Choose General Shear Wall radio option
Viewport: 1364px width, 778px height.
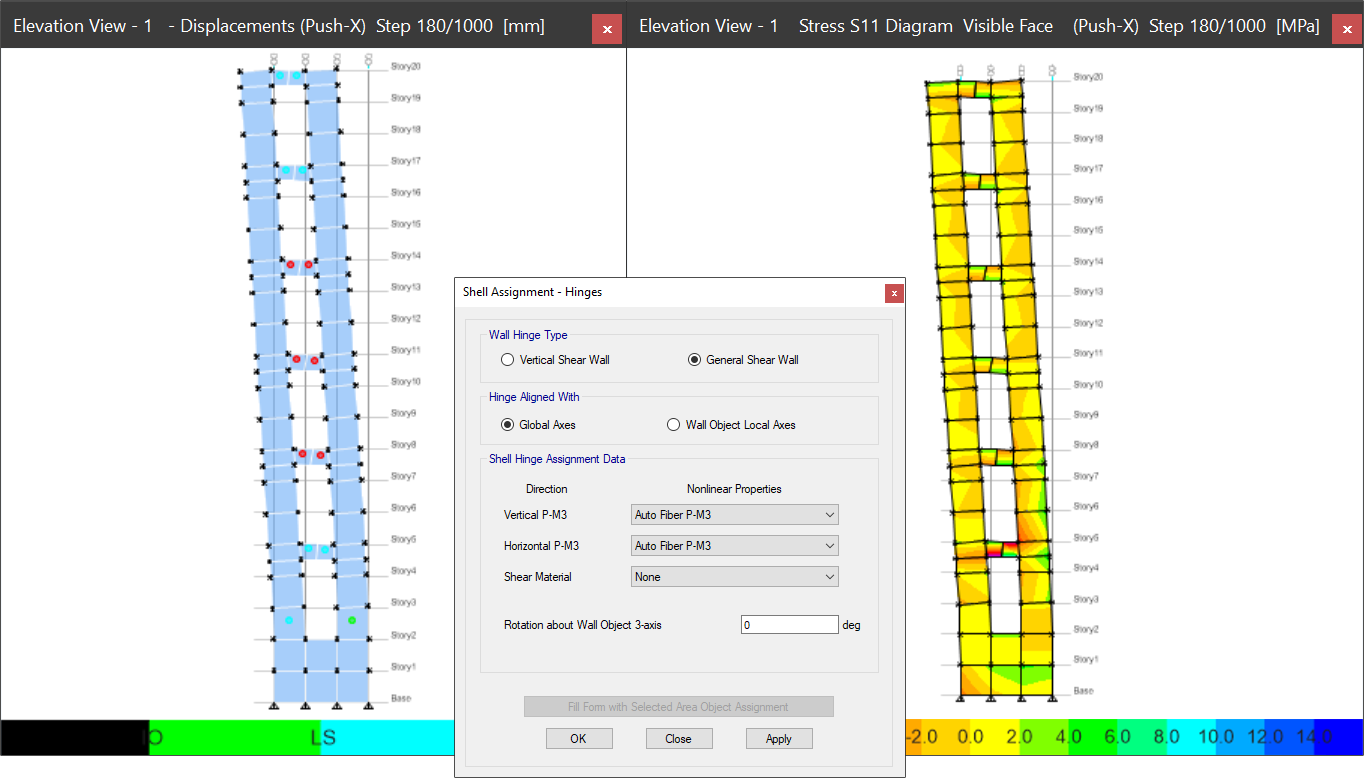click(x=694, y=360)
